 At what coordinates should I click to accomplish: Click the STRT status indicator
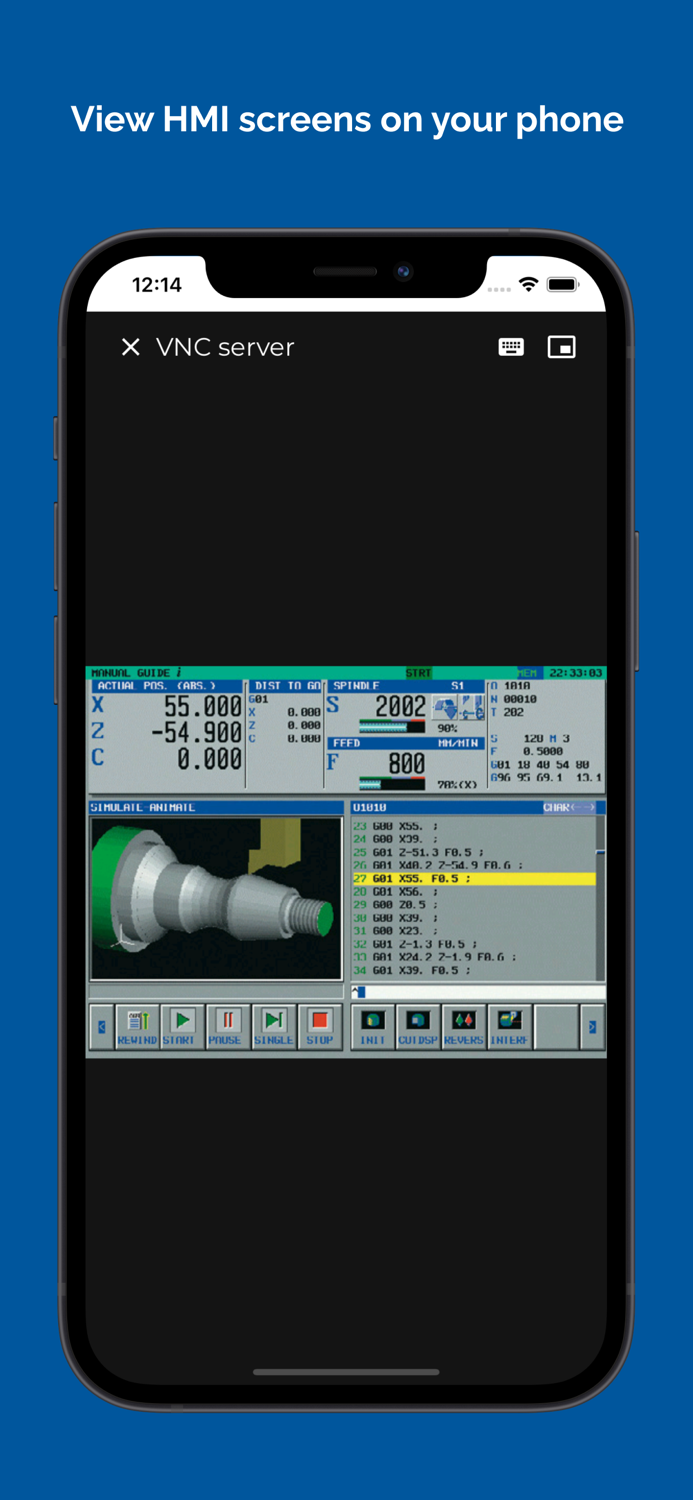tap(418, 673)
